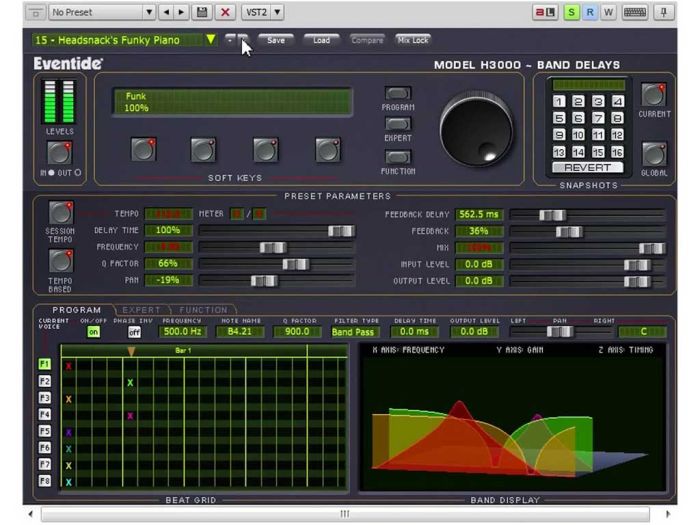This screenshot has height=525, width=700.
Task: Toggle green S solo button
Action: 571,12
